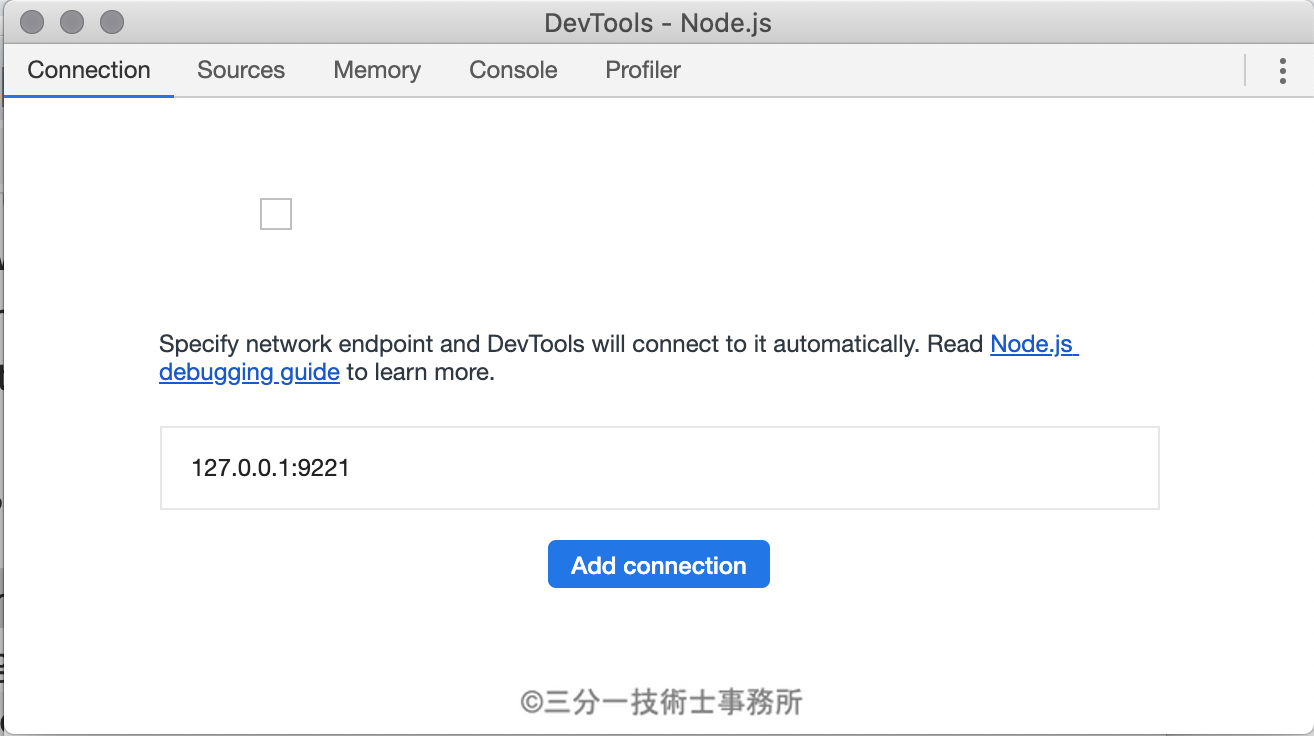1314x736 pixels.
Task: Open the Sources tab
Action: (x=241, y=70)
